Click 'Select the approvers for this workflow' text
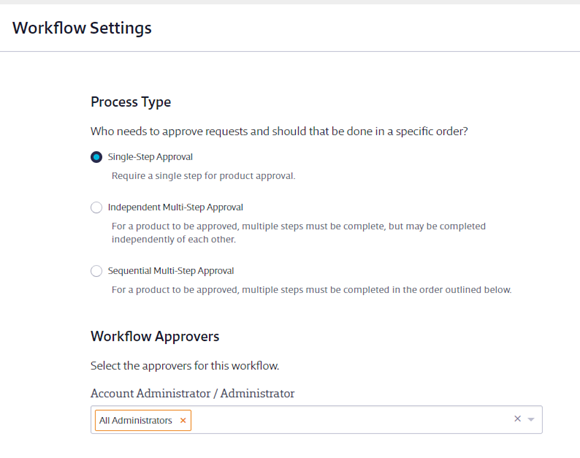The height and width of the screenshot is (458, 580). [185, 366]
